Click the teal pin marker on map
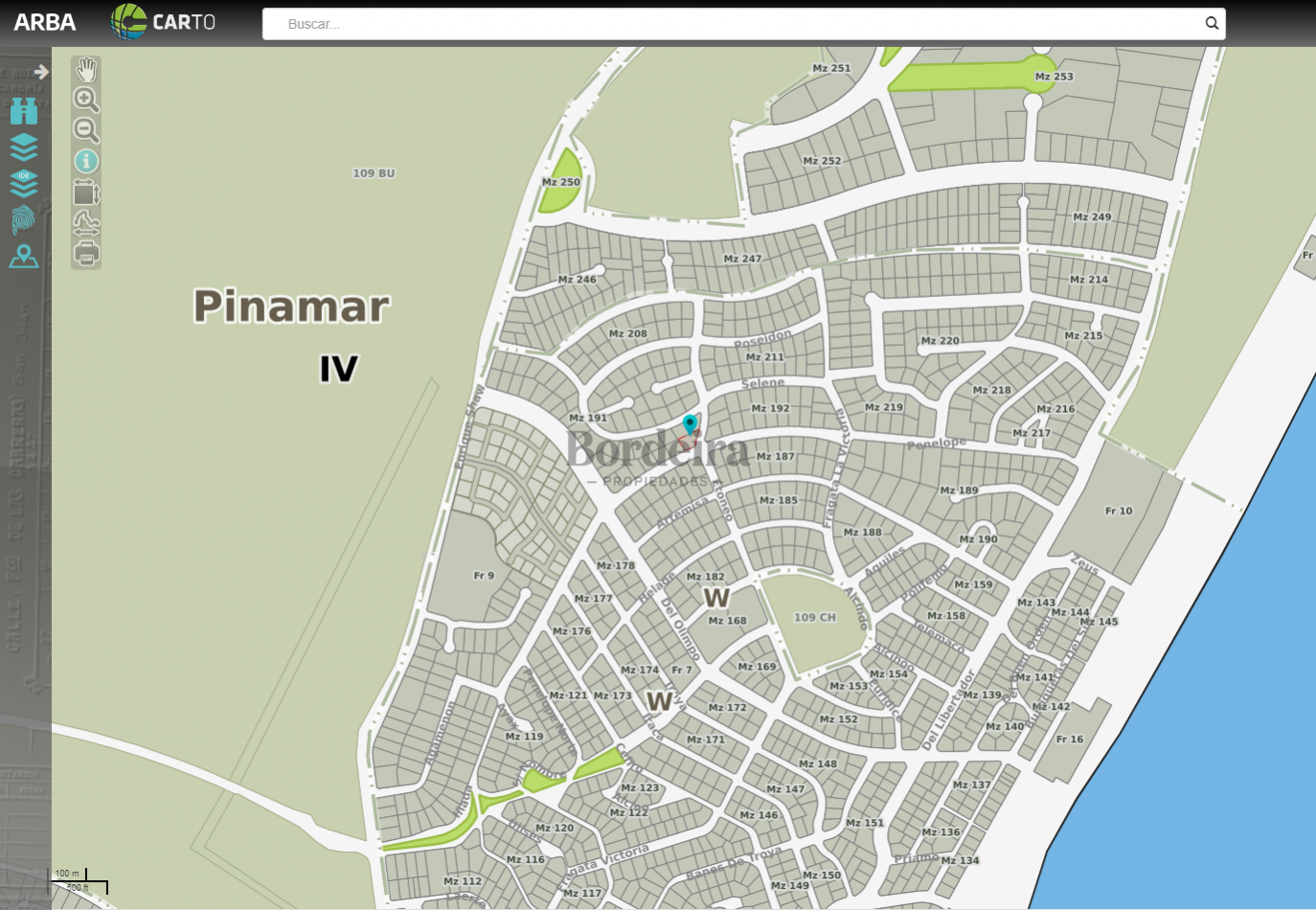Viewport: 1316px width, 910px height. click(690, 423)
